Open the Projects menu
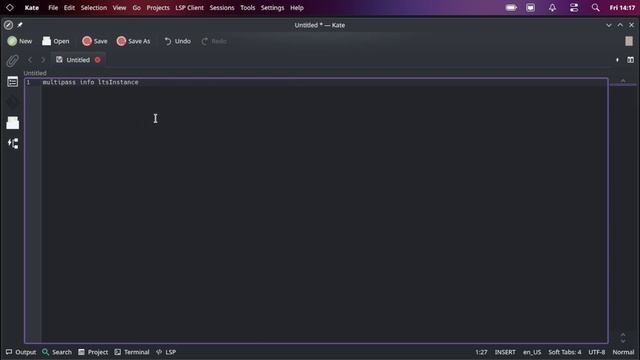This screenshot has width=640, height=360. pyautogui.click(x=158, y=8)
